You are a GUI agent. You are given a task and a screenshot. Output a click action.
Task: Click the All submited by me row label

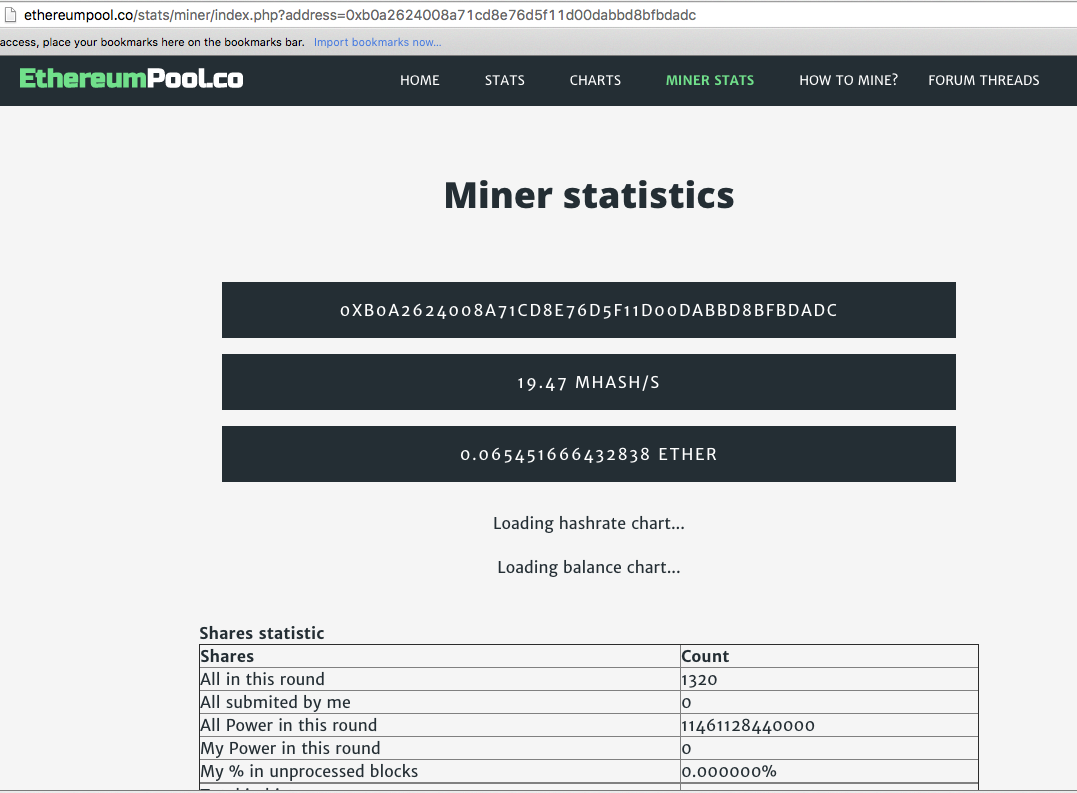pos(275,702)
